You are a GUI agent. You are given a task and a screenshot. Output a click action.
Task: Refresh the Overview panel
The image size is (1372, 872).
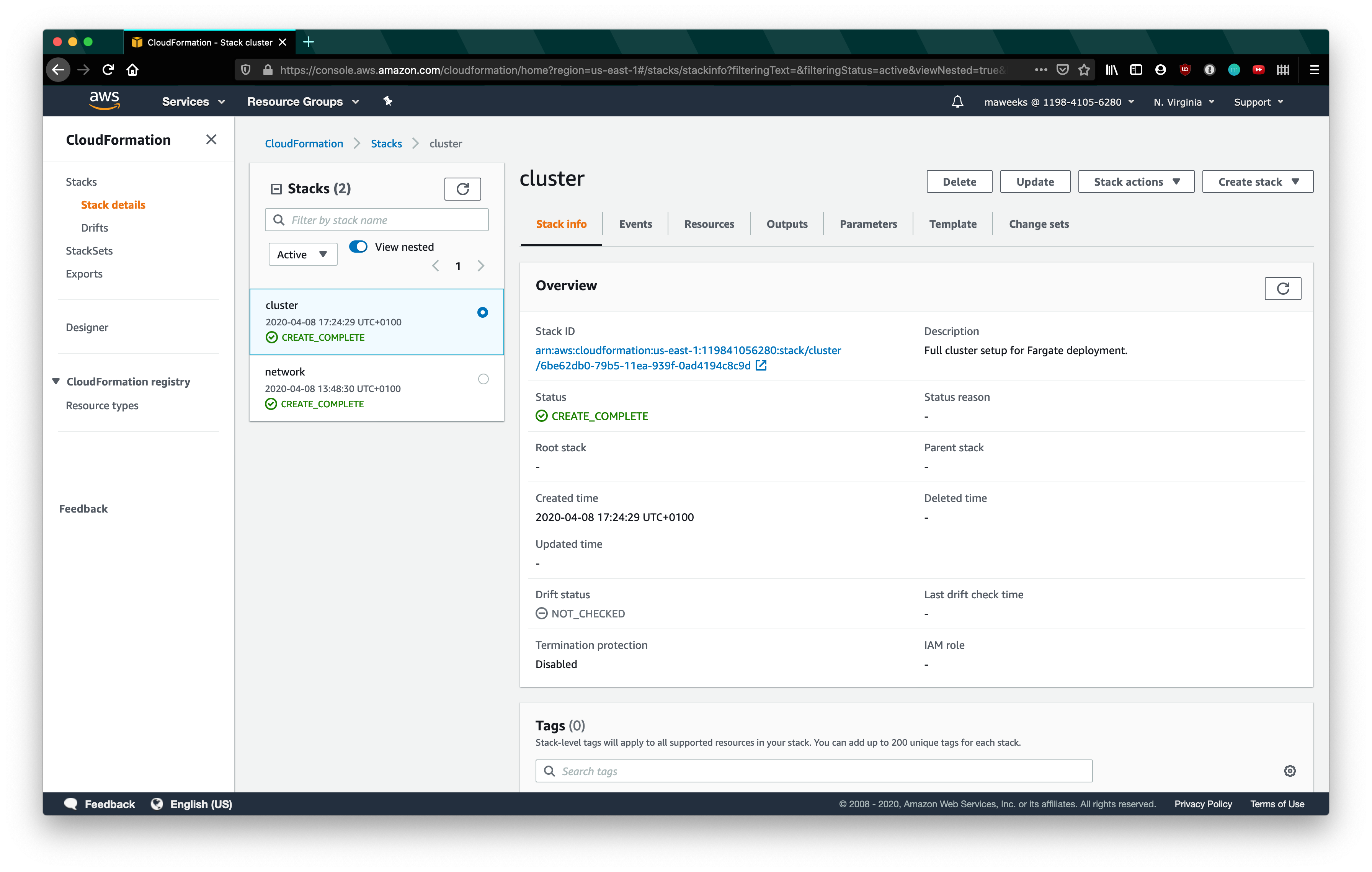(1282, 289)
